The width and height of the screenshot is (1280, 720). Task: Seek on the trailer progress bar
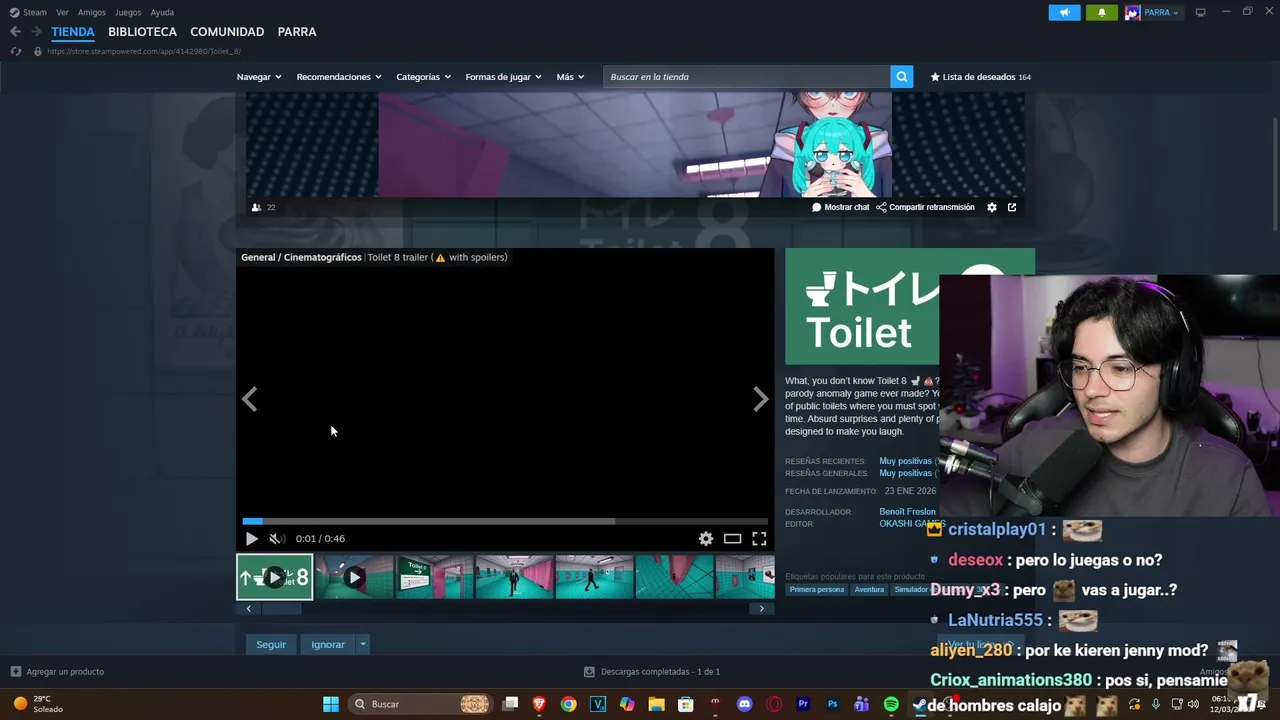[505, 521]
